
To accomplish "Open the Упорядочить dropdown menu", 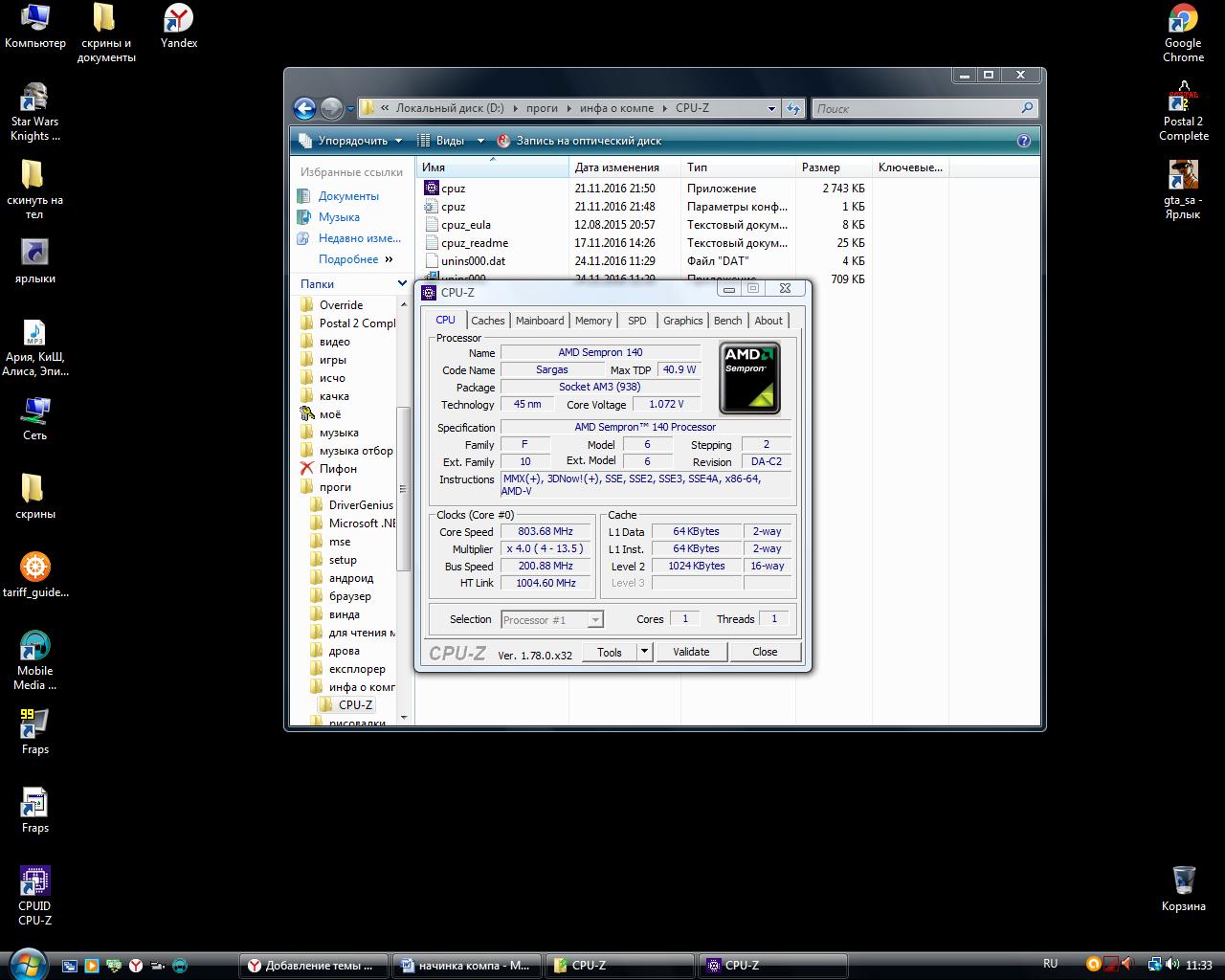I will tap(351, 141).
